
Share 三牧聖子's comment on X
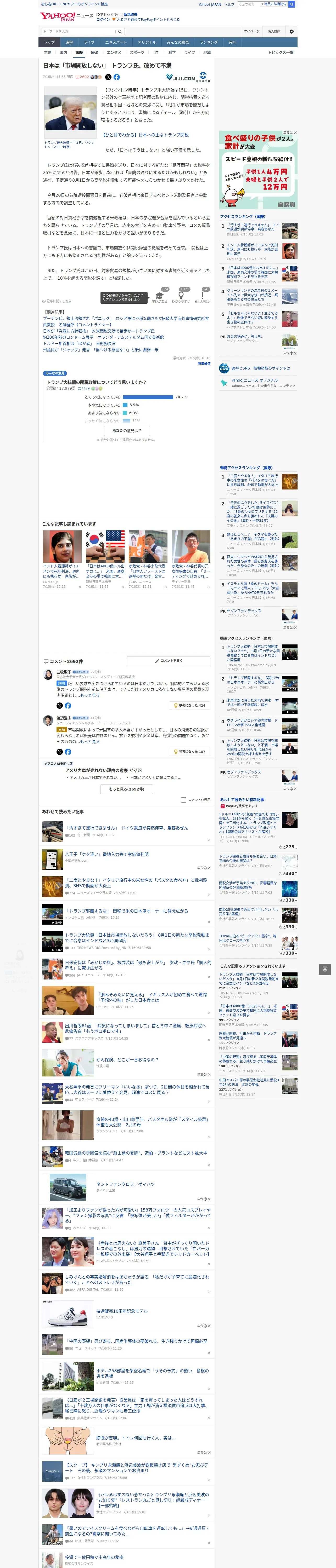[x=60, y=706]
